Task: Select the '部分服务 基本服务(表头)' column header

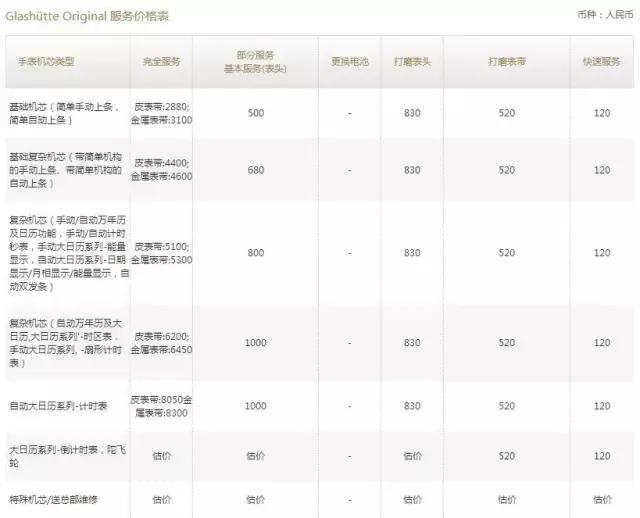Action: click(x=256, y=62)
